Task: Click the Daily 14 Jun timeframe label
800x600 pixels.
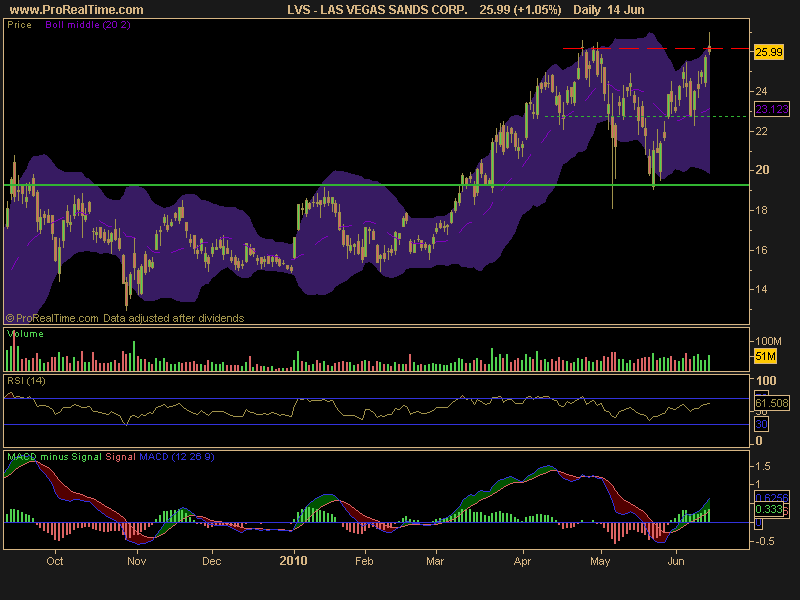Action: pos(609,10)
